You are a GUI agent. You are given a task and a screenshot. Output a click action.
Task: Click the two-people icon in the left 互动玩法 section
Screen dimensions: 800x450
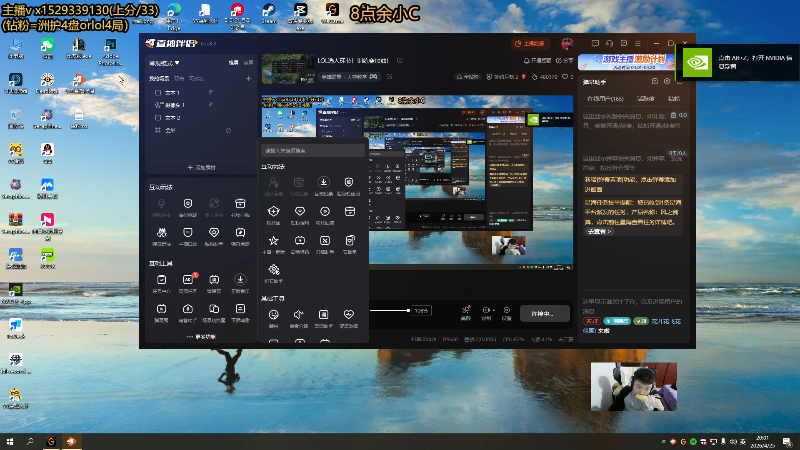point(162,233)
